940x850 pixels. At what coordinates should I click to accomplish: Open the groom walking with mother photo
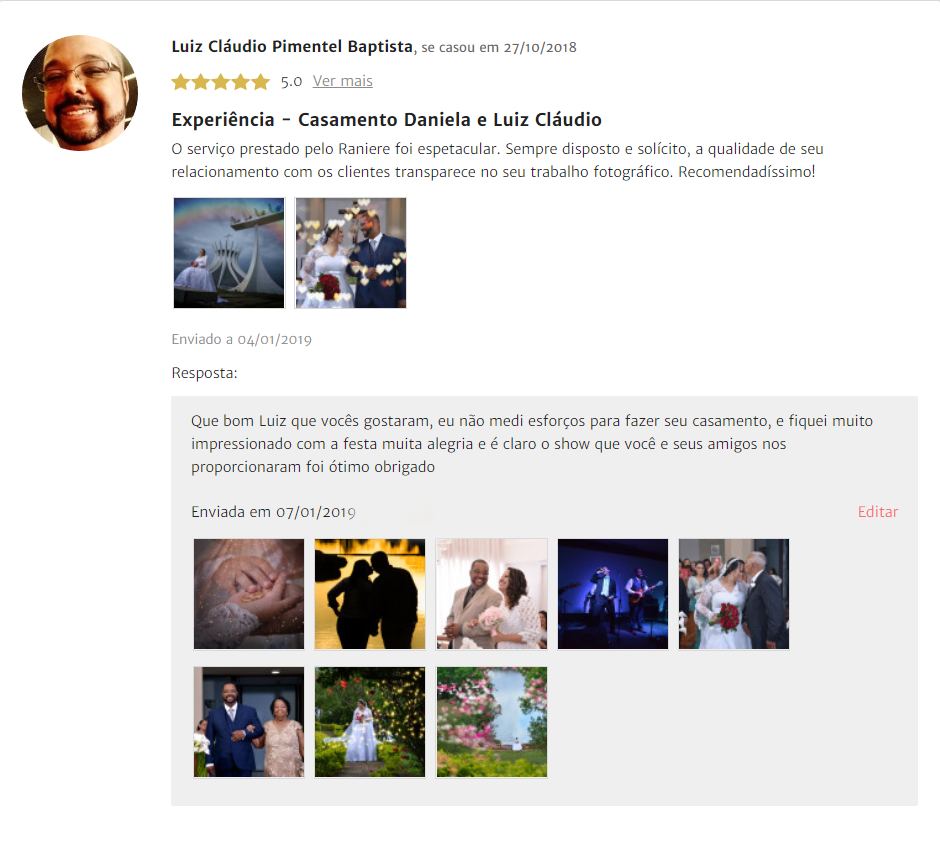(x=249, y=722)
